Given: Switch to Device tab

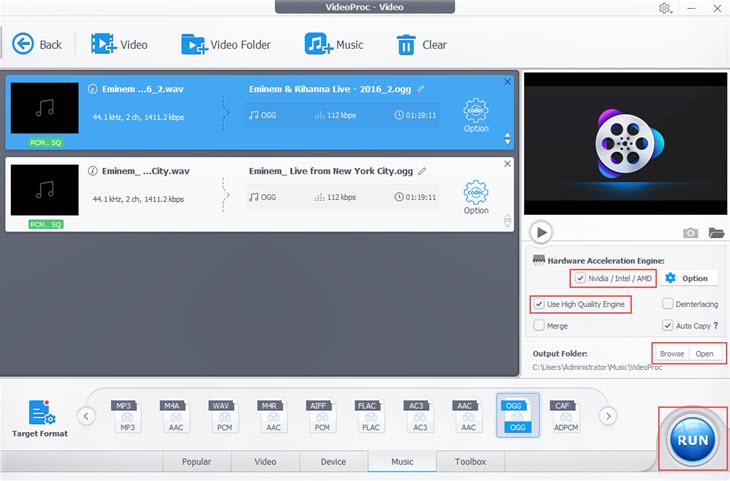Looking at the screenshot, I should pyautogui.click(x=333, y=461).
